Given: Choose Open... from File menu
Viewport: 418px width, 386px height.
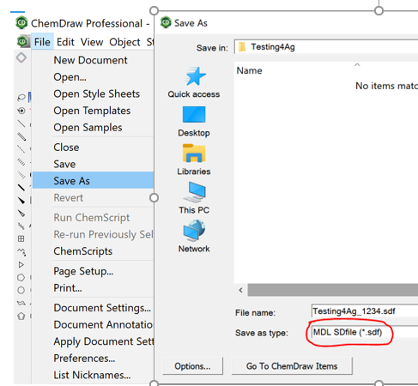Looking at the screenshot, I should click(93, 77).
